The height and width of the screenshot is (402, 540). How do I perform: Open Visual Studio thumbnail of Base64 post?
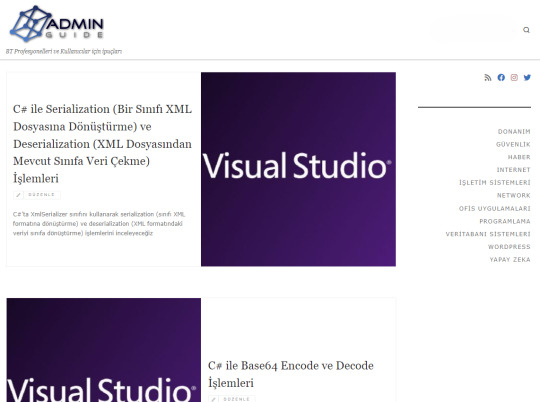click(x=104, y=350)
